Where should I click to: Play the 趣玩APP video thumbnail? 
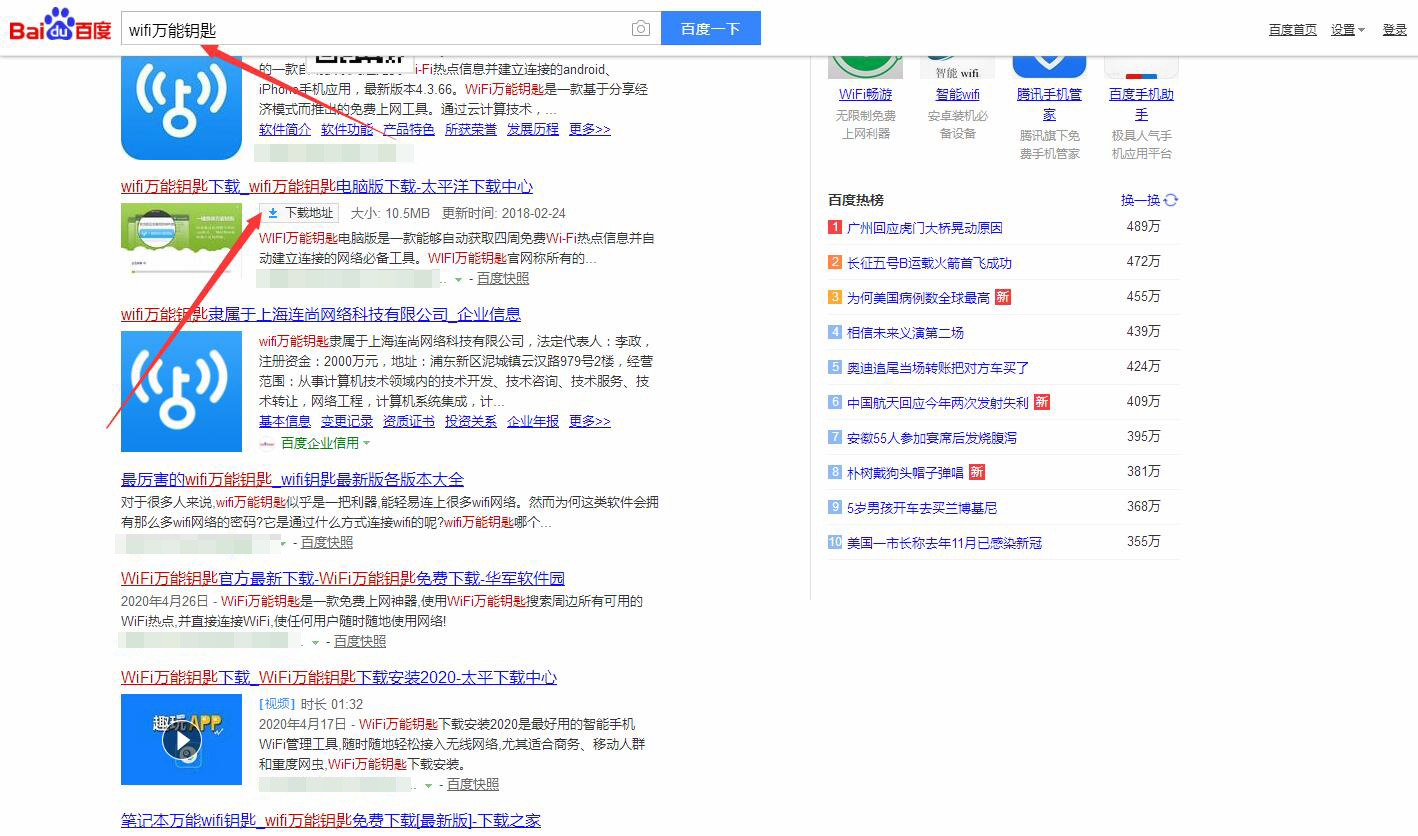[x=181, y=739]
